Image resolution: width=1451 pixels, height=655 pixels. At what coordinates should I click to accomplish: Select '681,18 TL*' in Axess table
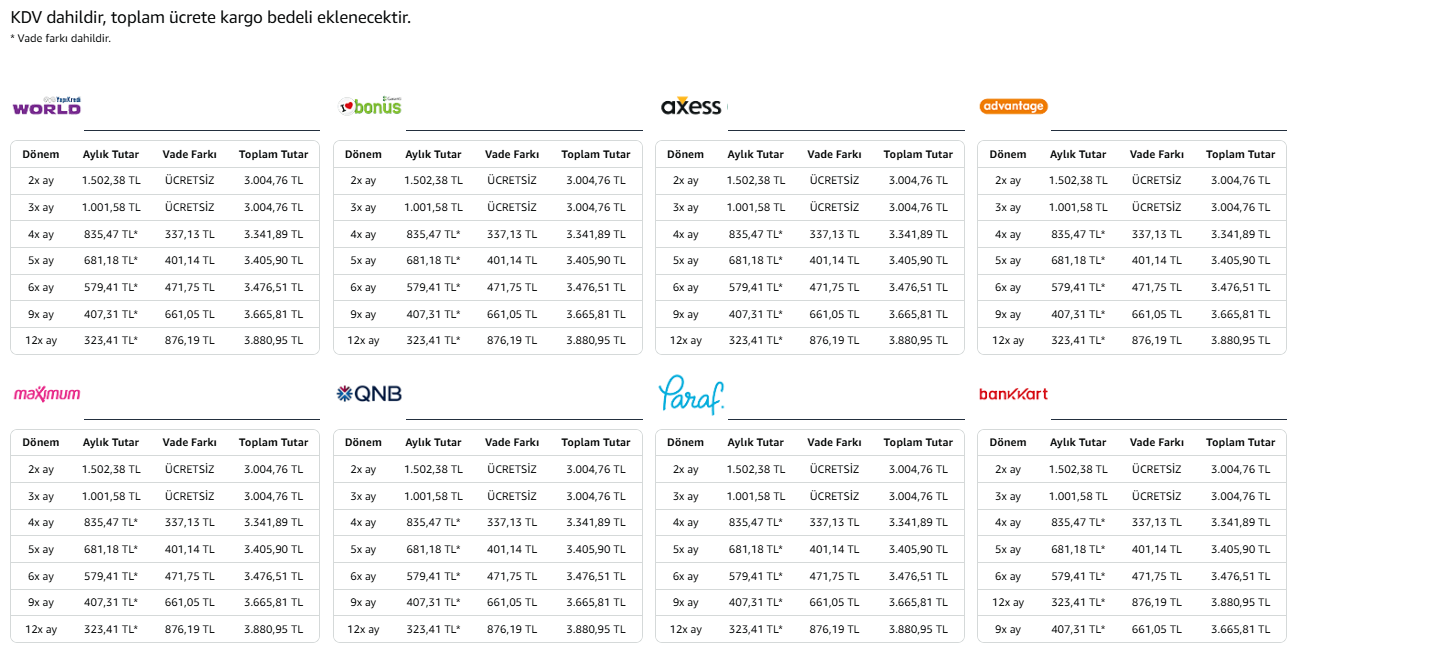pyautogui.click(x=756, y=261)
